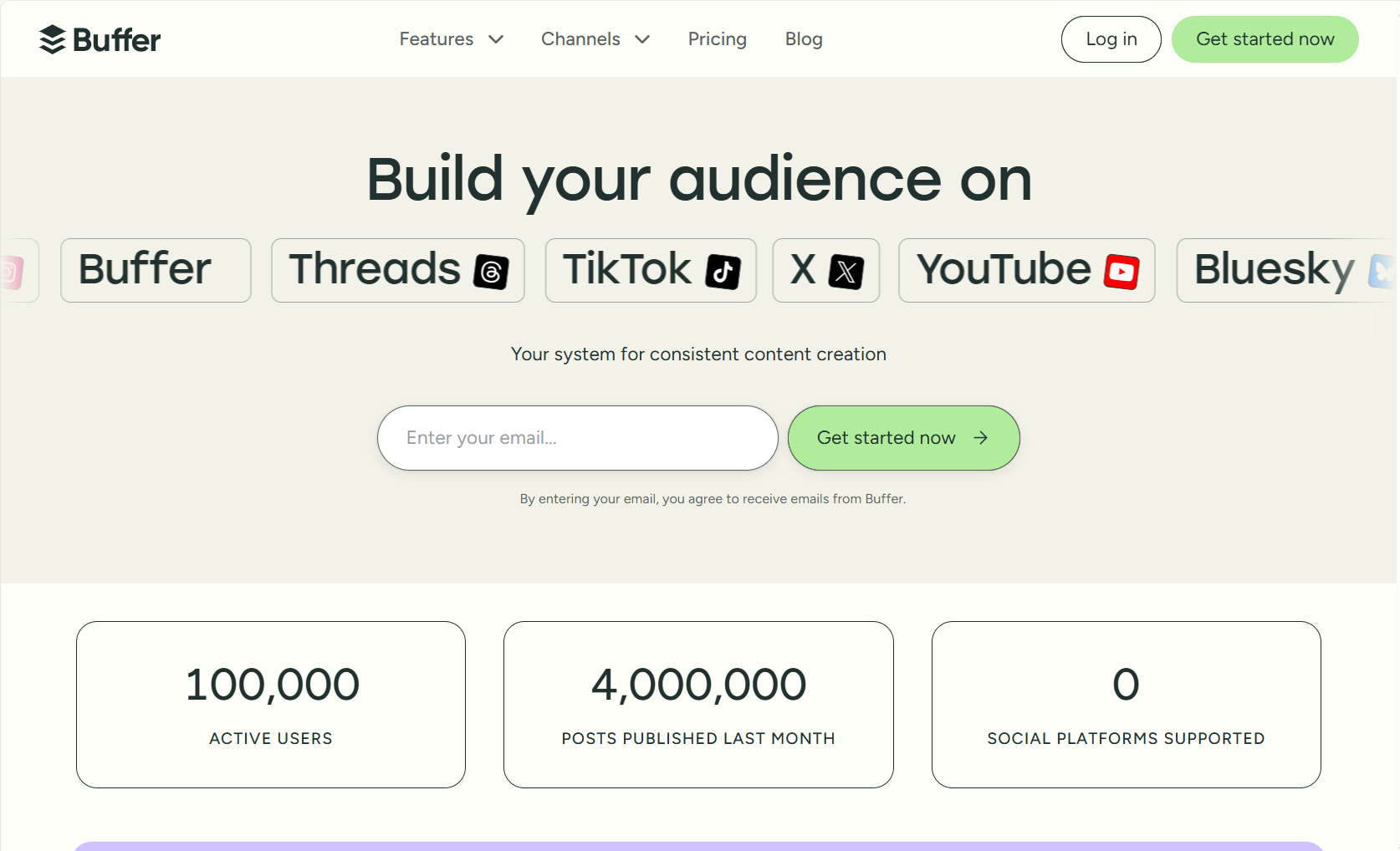The width and height of the screenshot is (1400, 851).
Task: Click the YouTube icon in carousel
Action: 1122,272
